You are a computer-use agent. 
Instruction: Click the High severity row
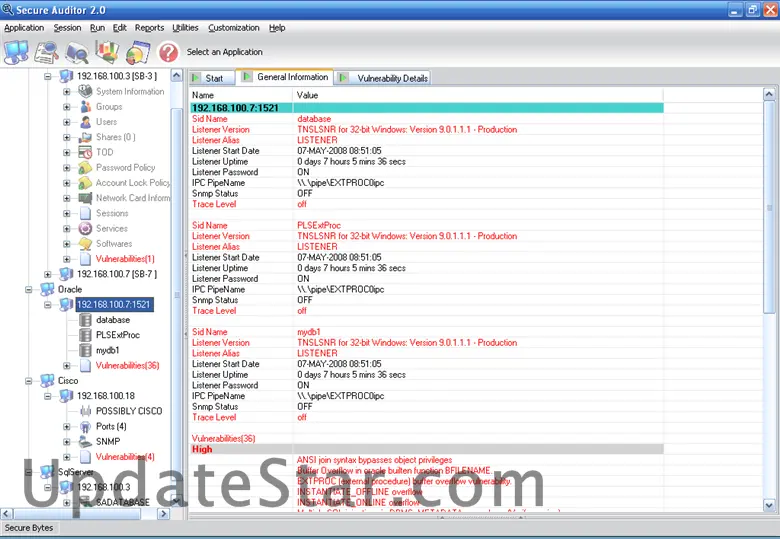click(427, 449)
